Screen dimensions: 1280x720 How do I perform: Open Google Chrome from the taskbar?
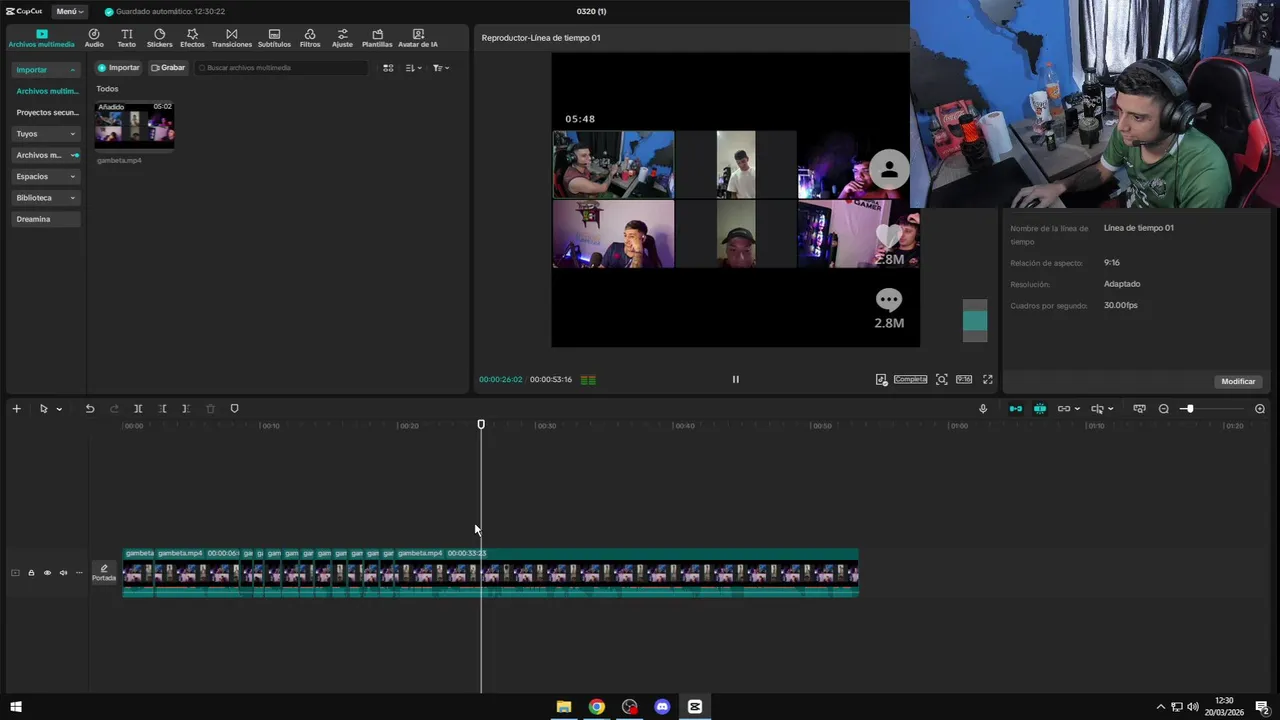coord(596,707)
